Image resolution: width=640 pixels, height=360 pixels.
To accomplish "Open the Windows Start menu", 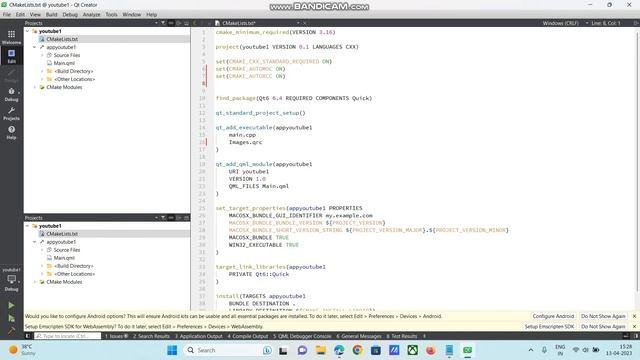I will coord(172,350).
